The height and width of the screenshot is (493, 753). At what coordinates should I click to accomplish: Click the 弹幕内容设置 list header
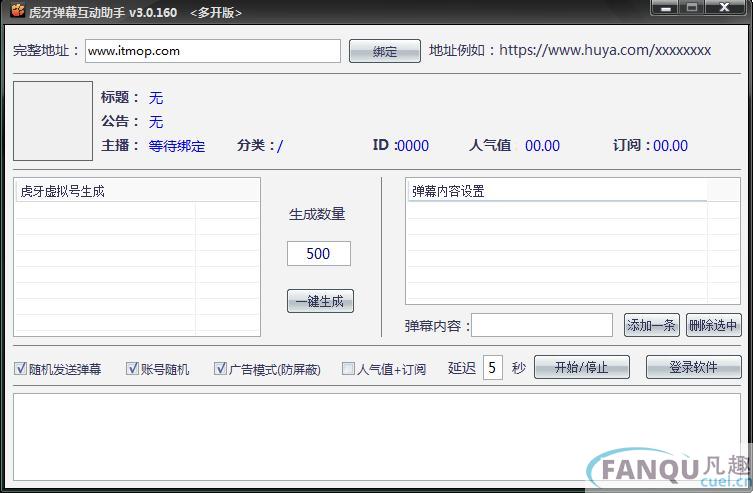557,191
